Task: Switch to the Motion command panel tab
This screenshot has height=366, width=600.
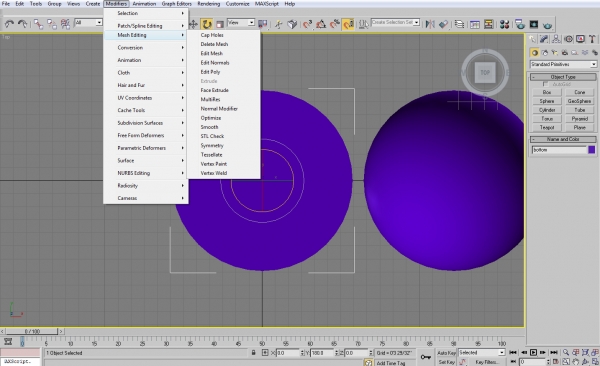Action: pos(569,39)
